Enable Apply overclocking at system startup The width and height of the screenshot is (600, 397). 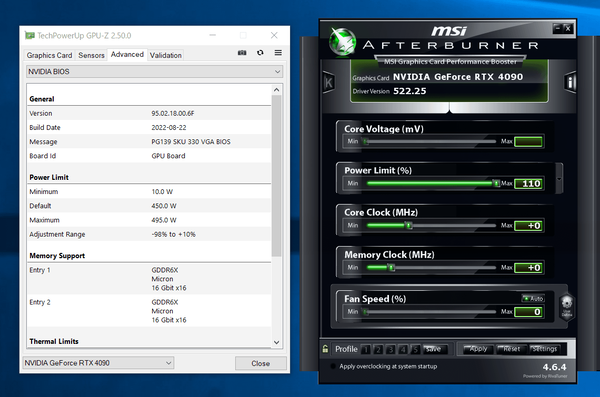[x=333, y=366]
